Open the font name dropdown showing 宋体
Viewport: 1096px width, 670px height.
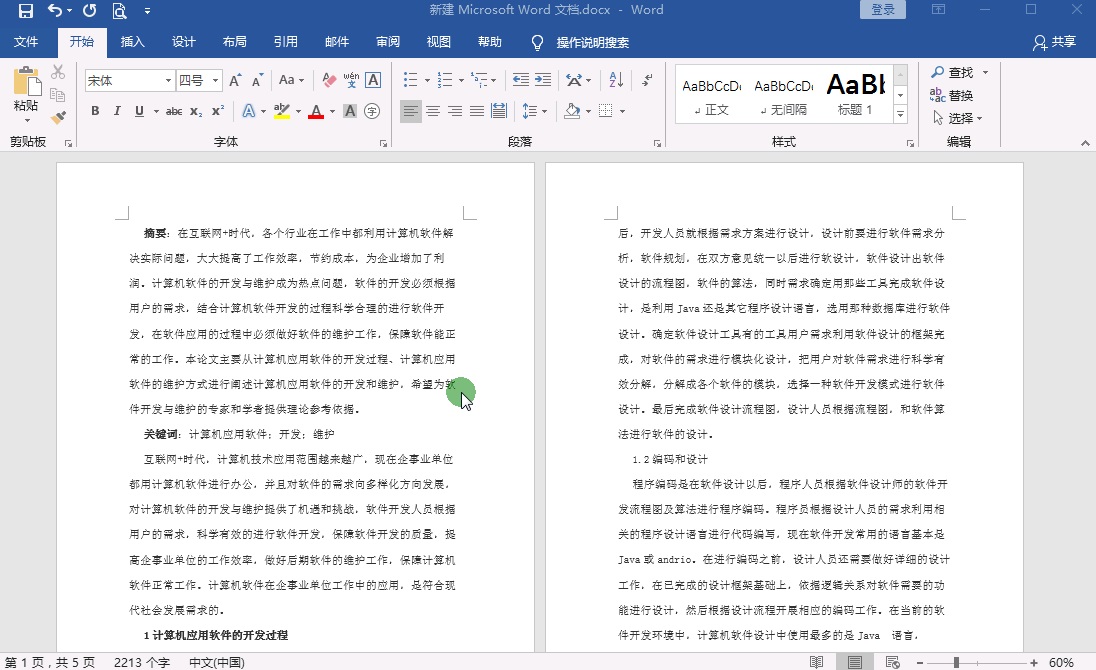click(130, 81)
